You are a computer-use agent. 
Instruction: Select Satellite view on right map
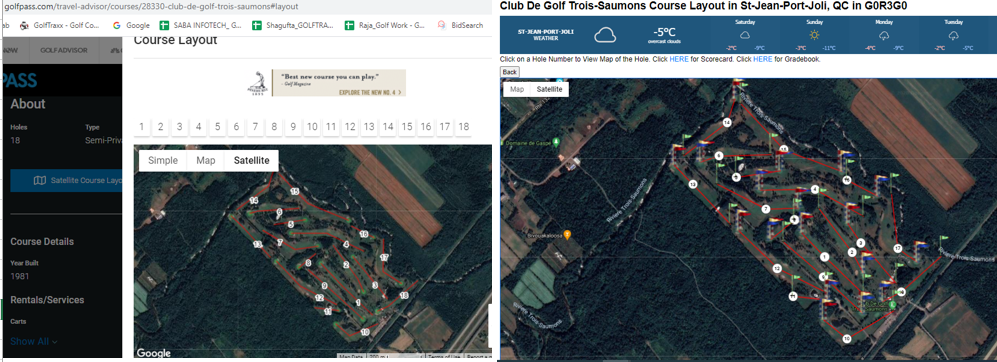(549, 89)
